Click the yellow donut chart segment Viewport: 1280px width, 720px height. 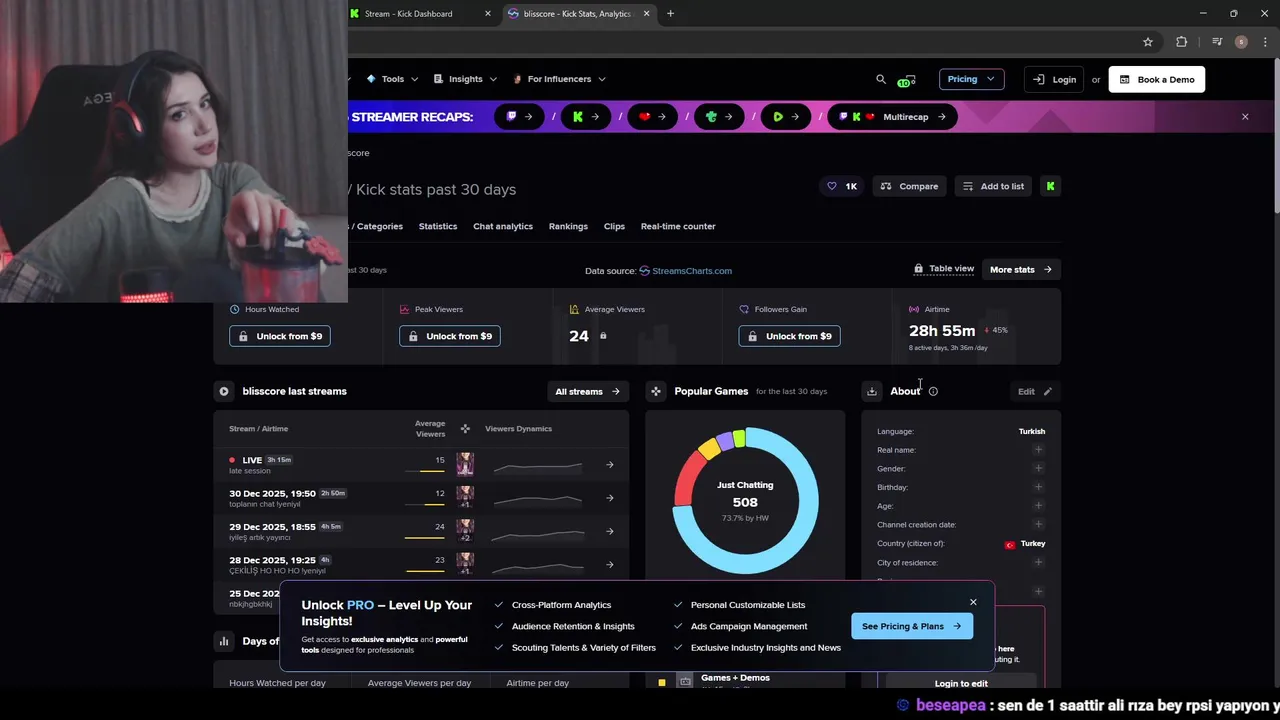pyautogui.click(x=709, y=449)
